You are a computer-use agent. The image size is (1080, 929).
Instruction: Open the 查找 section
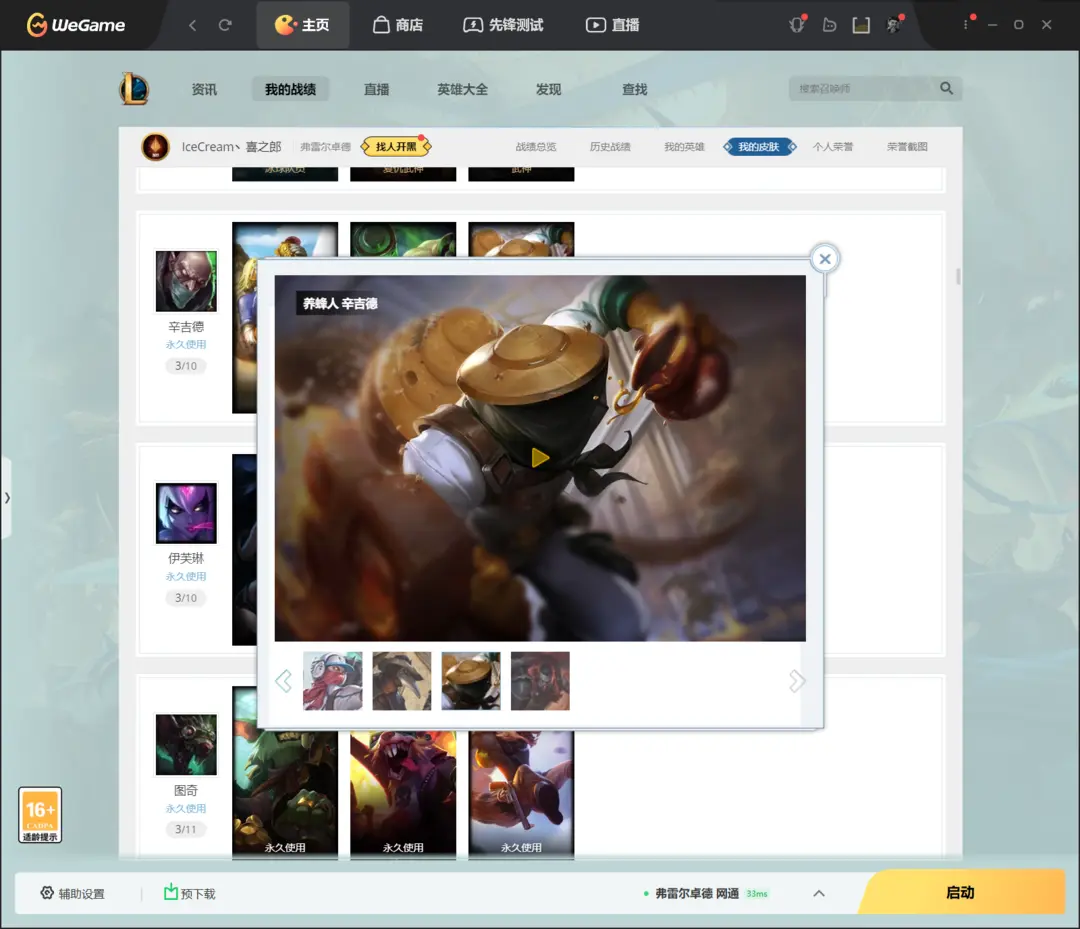(634, 90)
